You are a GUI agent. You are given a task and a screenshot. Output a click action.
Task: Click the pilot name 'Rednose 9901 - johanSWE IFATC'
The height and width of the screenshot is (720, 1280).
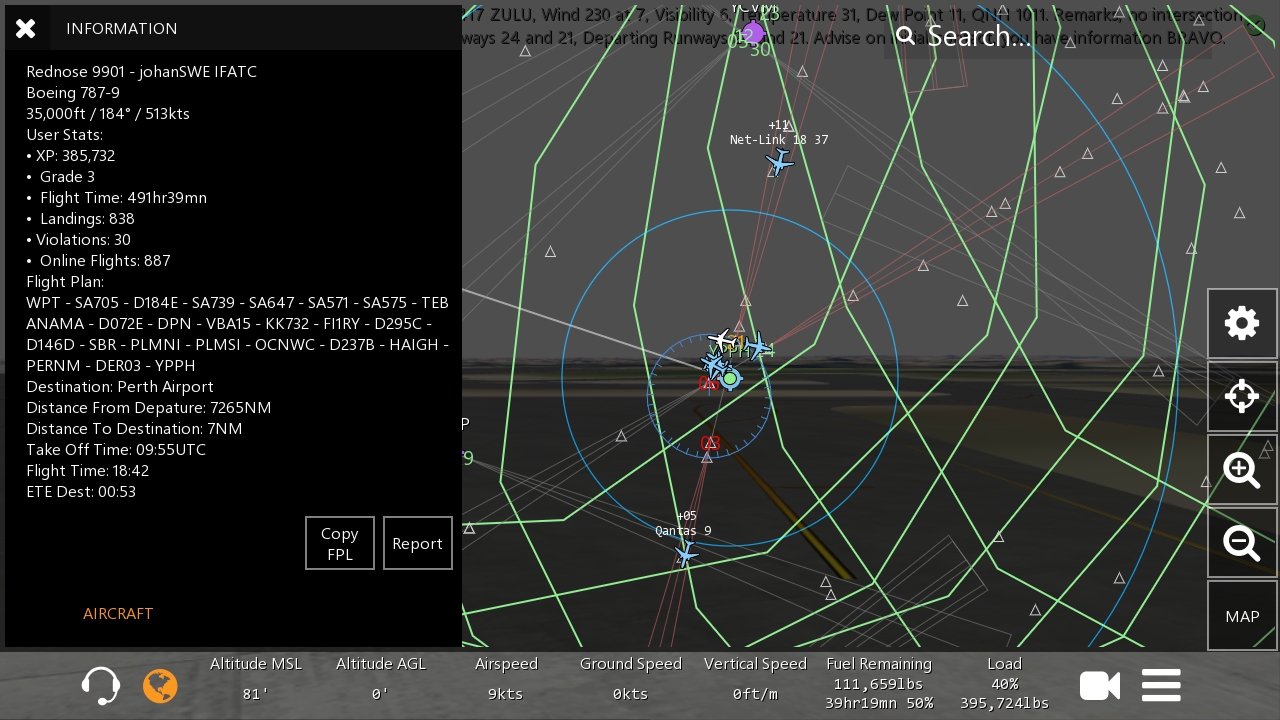141,72
